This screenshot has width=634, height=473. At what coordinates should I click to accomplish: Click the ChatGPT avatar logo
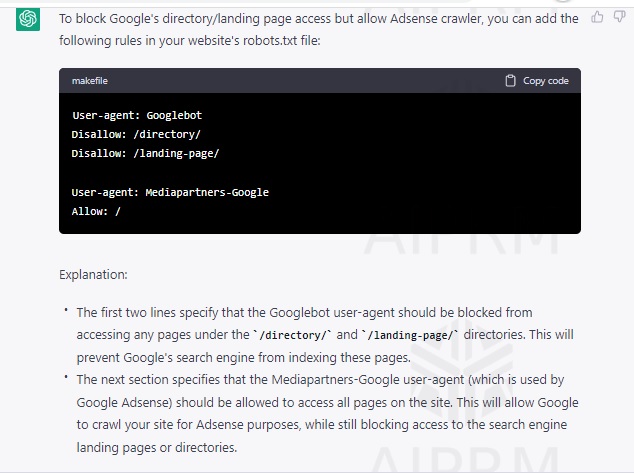point(28,19)
